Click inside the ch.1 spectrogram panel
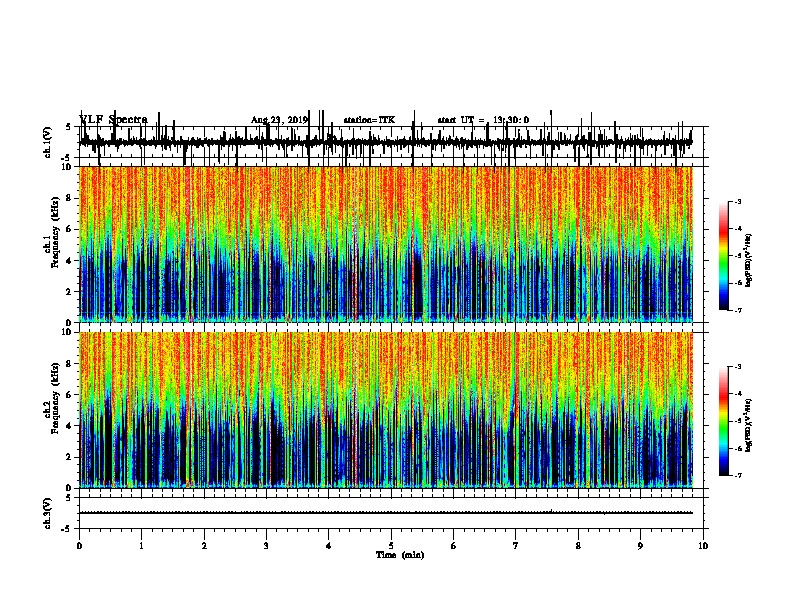 pos(386,244)
